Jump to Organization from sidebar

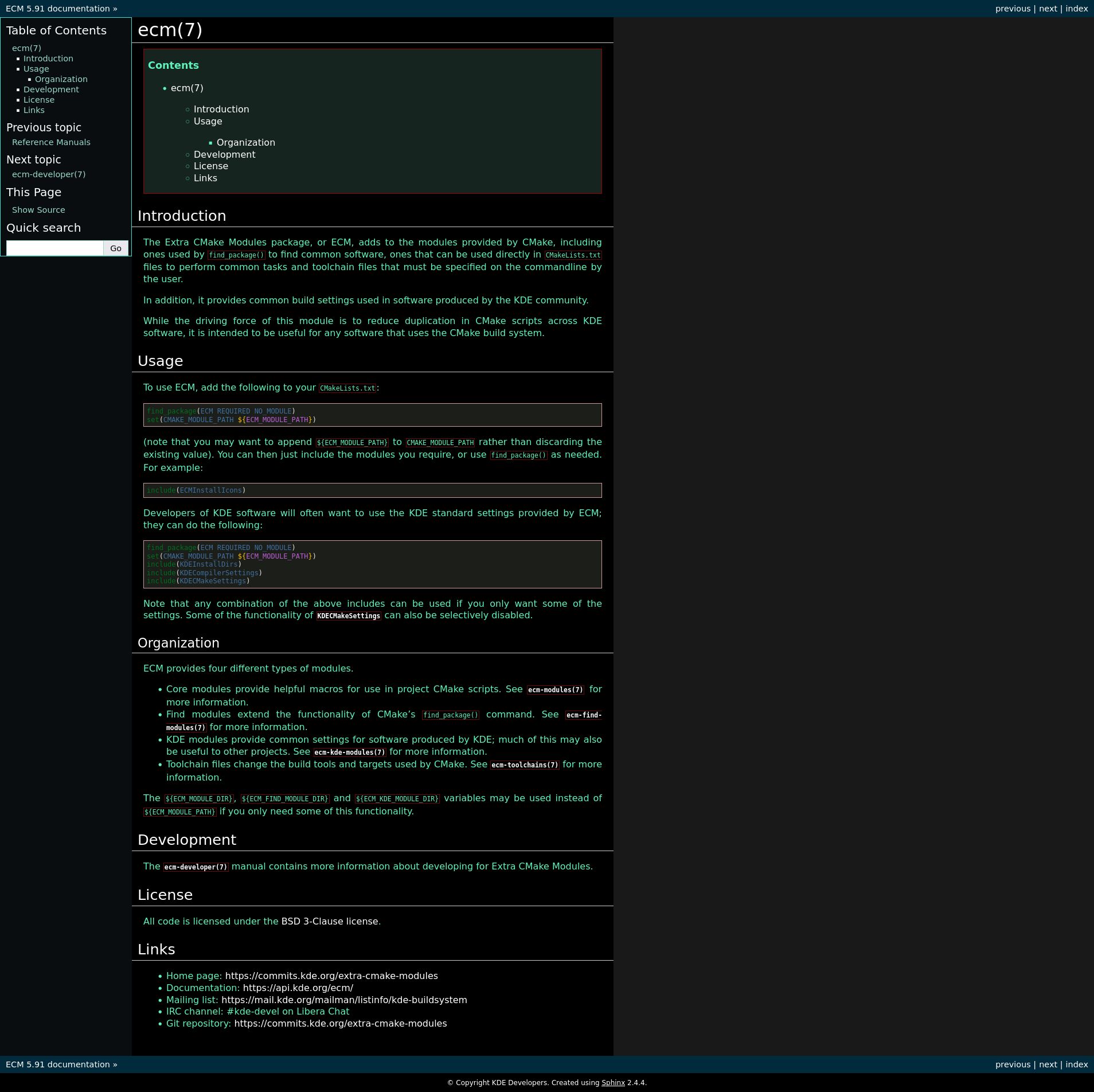[x=61, y=79]
